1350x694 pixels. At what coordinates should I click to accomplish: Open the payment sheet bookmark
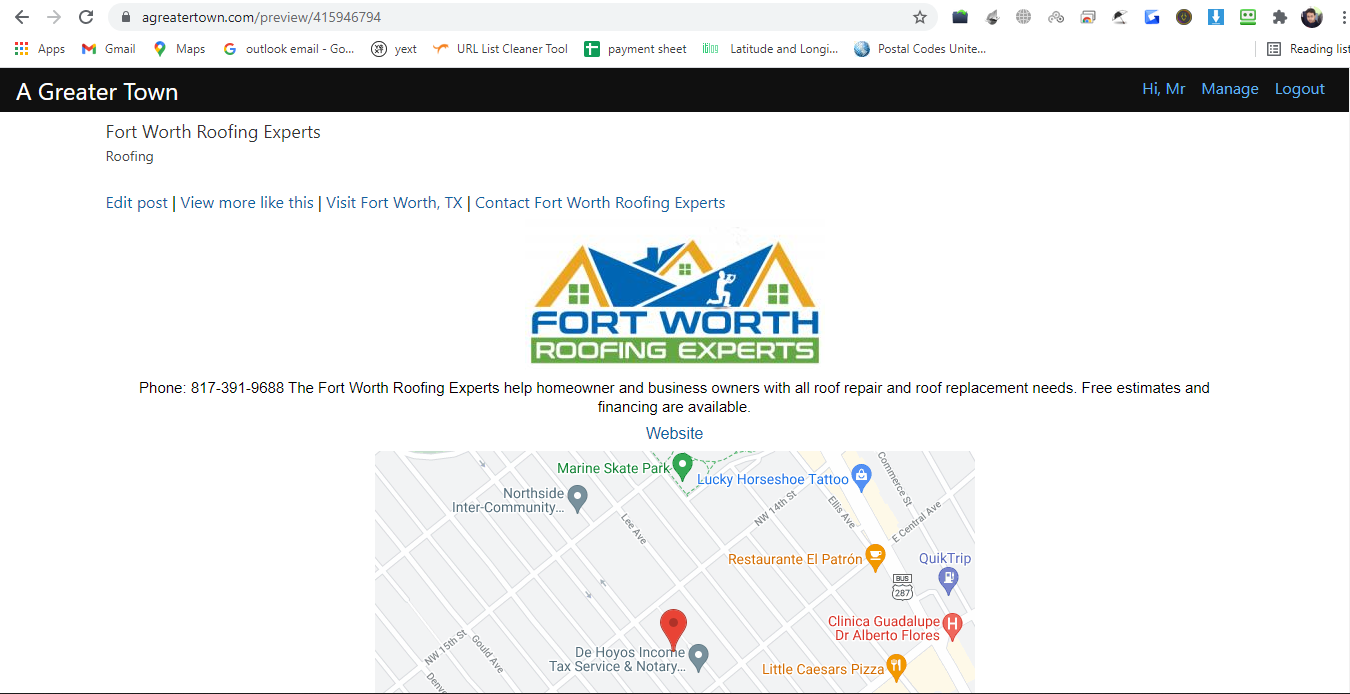(x=636, y=48)
